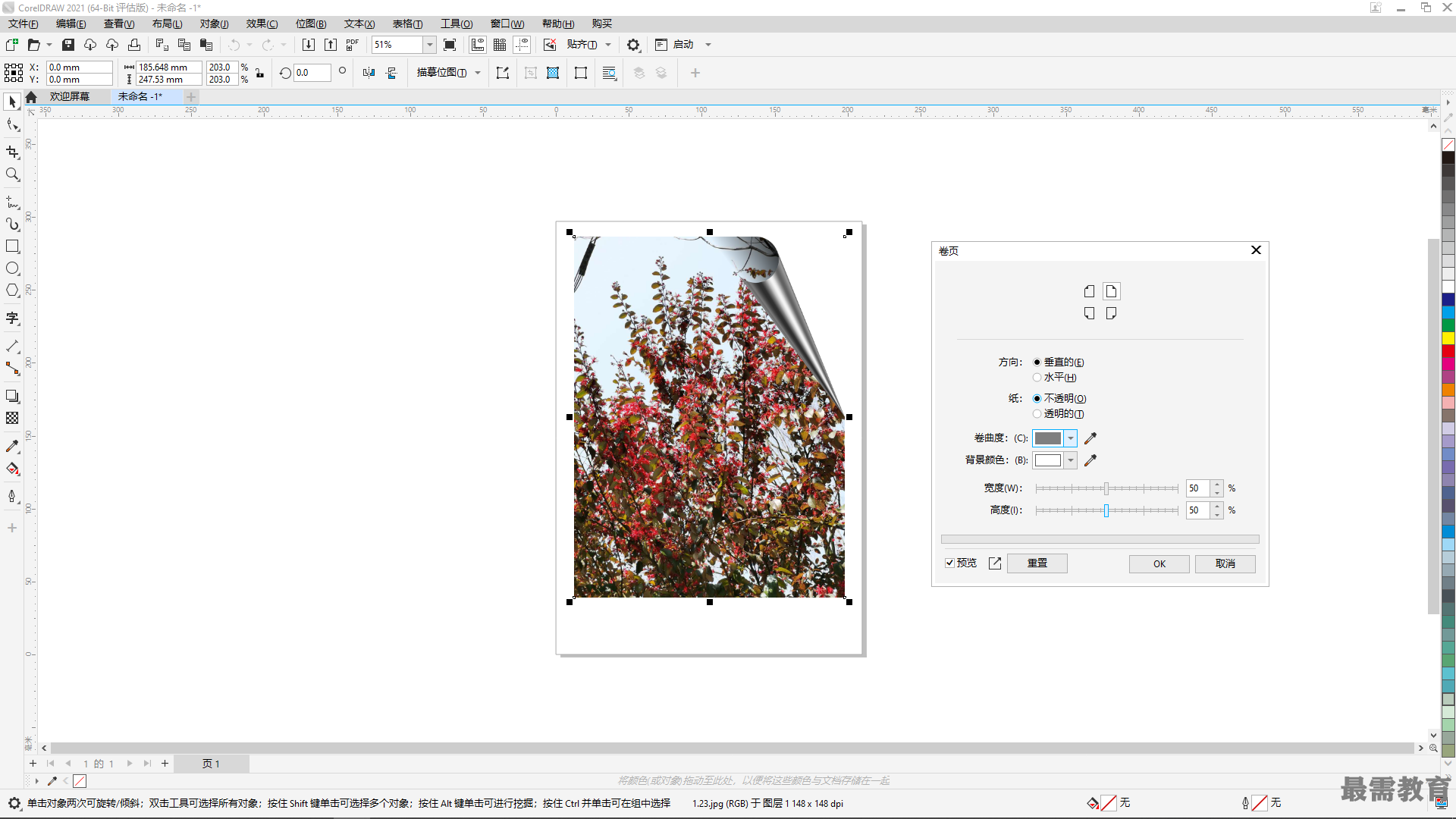Click the 高度 height slider
Screen dimensions: 1456x819
click(1106, 510)
